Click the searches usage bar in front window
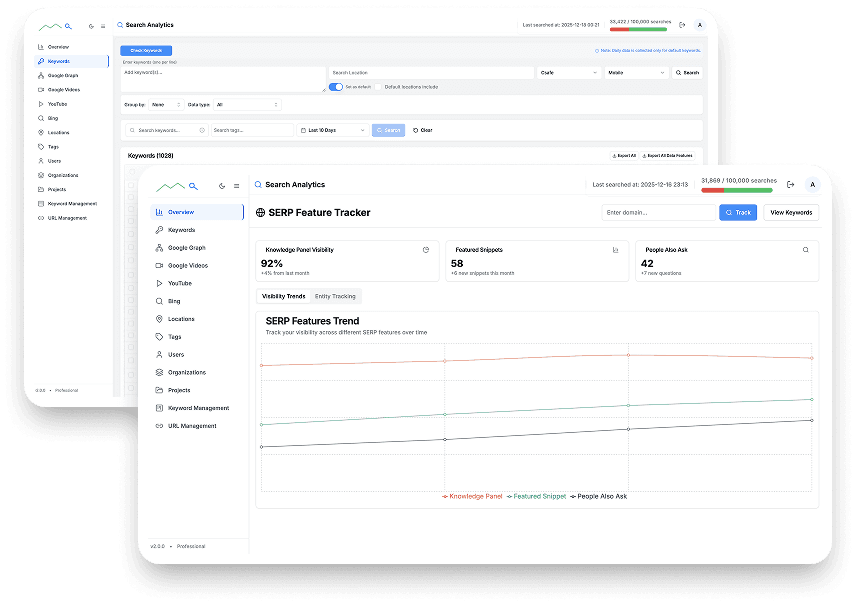Screen dimensions: 856x604 (737, 189)
